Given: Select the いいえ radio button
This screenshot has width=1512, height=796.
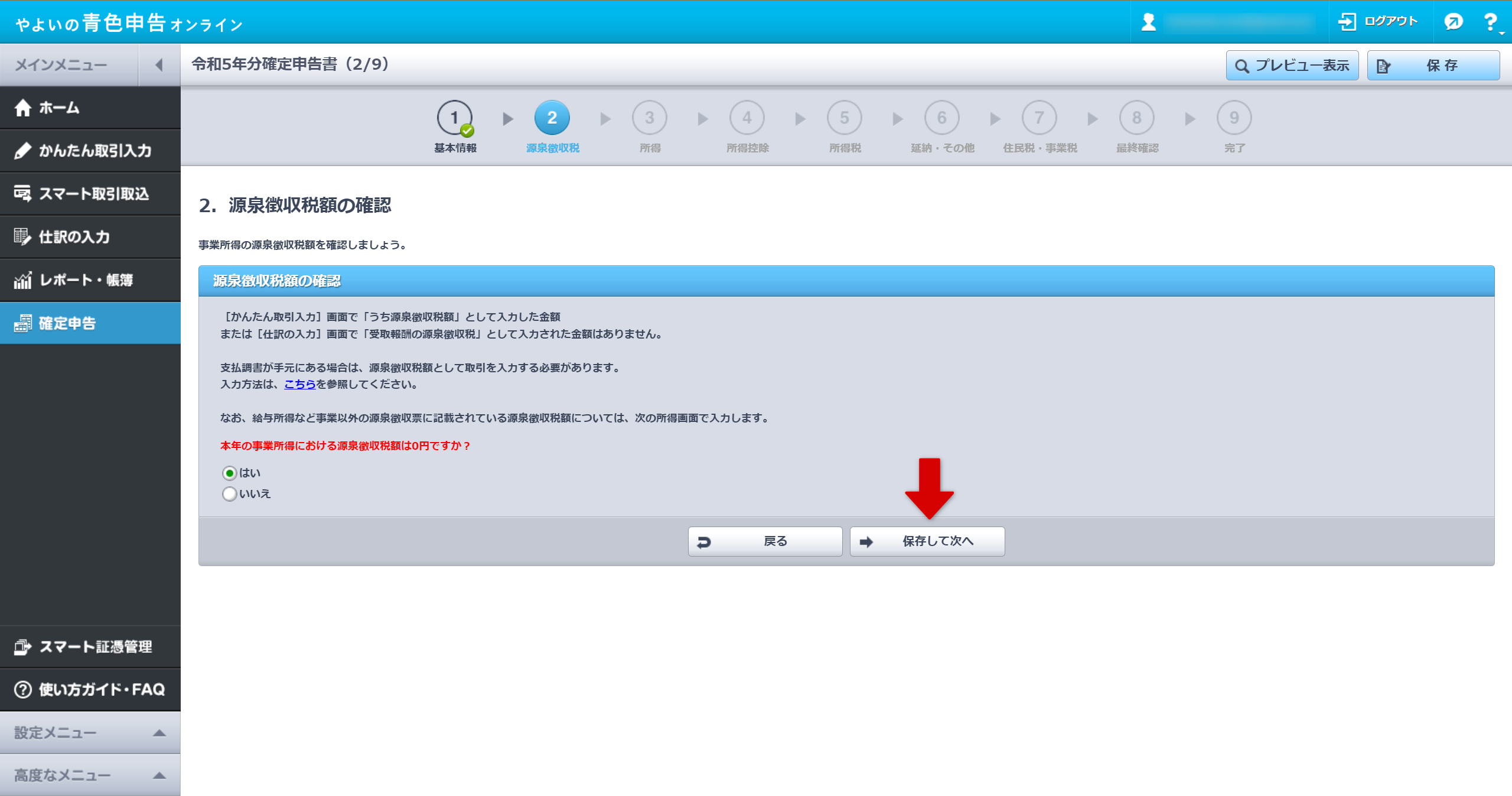Looking at the screenshot, I should [230, 494].
